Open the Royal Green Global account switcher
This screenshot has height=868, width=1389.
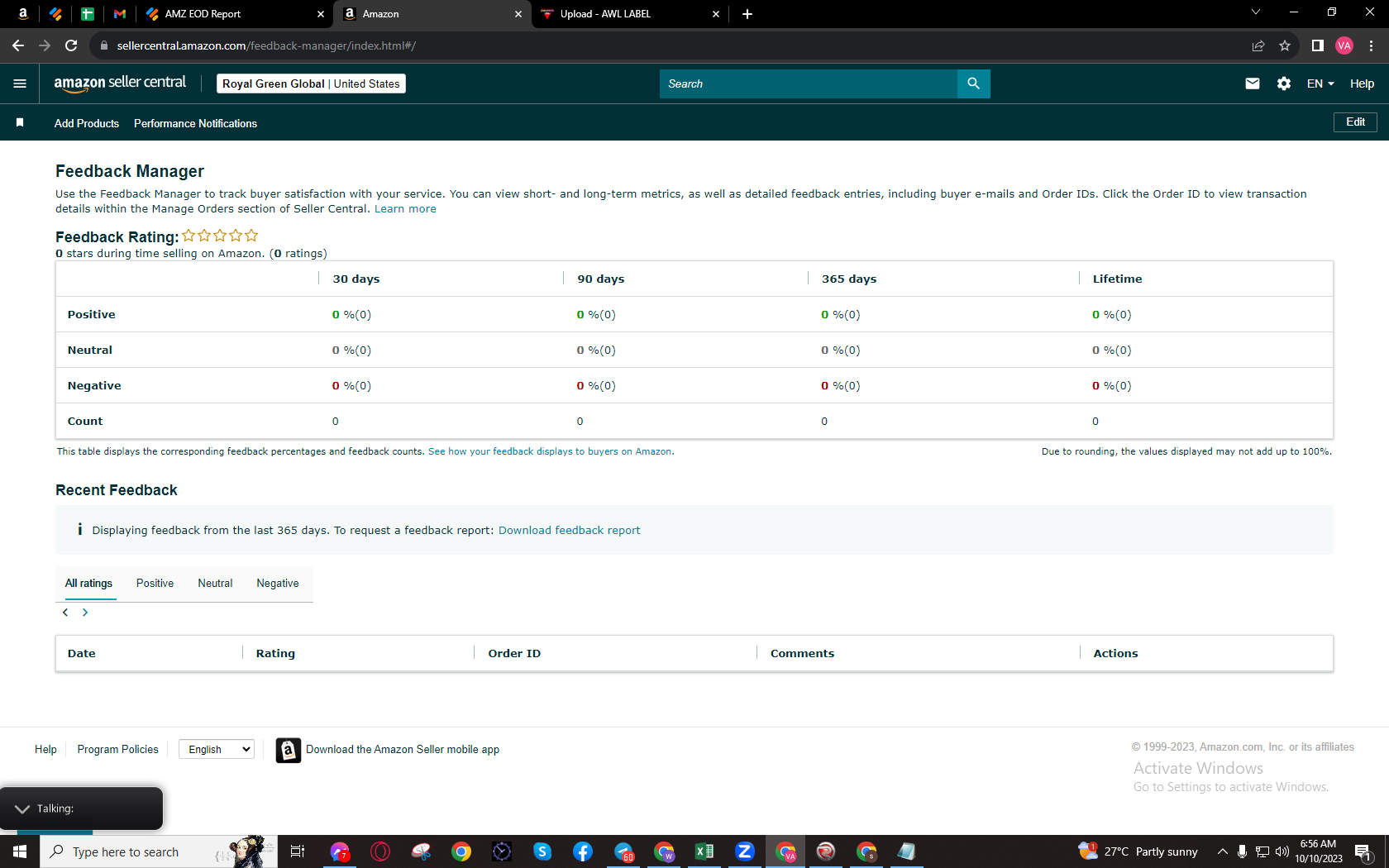(x=311, y=83)
